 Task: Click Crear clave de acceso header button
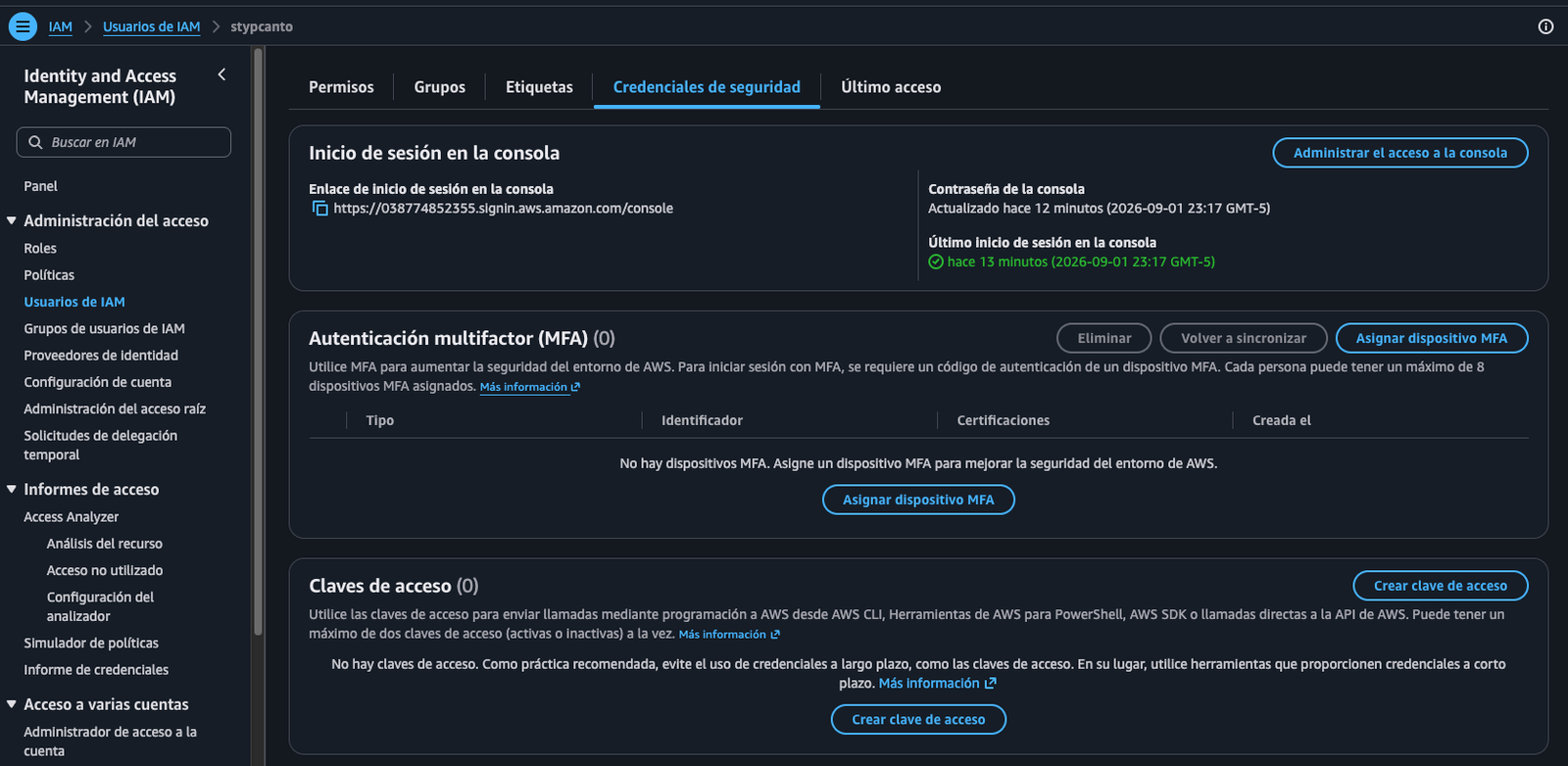(1441, 586)
